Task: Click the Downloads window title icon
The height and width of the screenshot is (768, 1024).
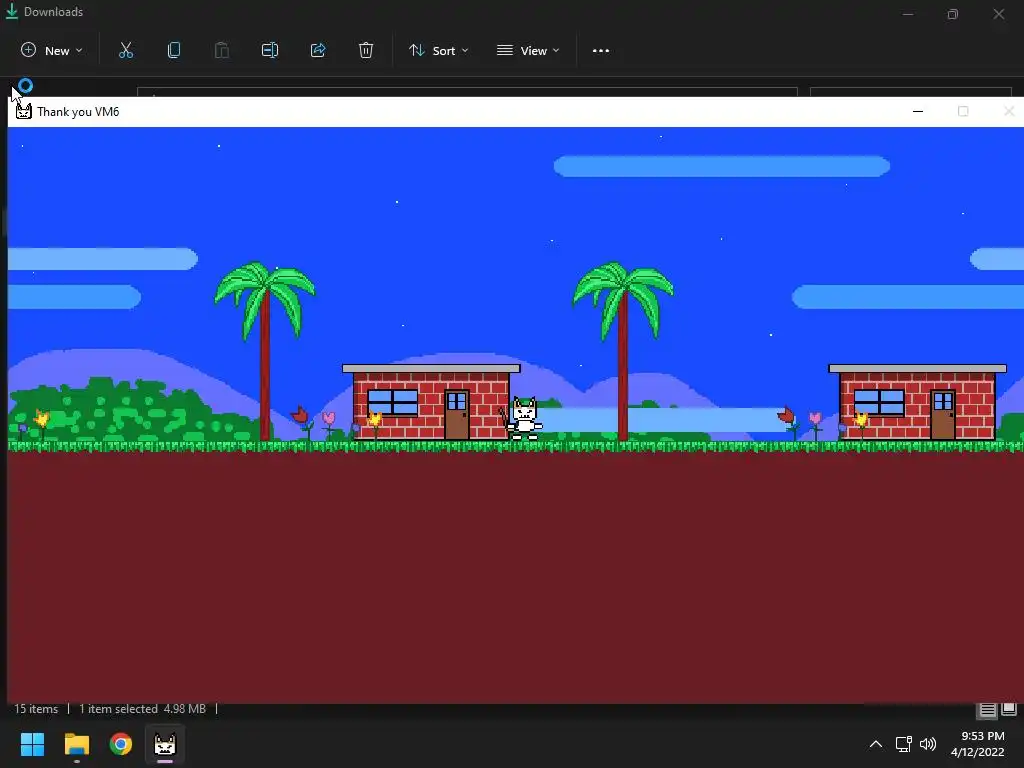Action: 12,11
